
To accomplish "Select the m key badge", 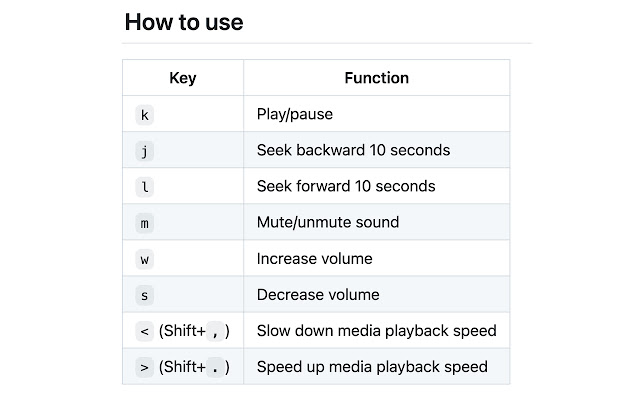I will [x=145, y=223].
